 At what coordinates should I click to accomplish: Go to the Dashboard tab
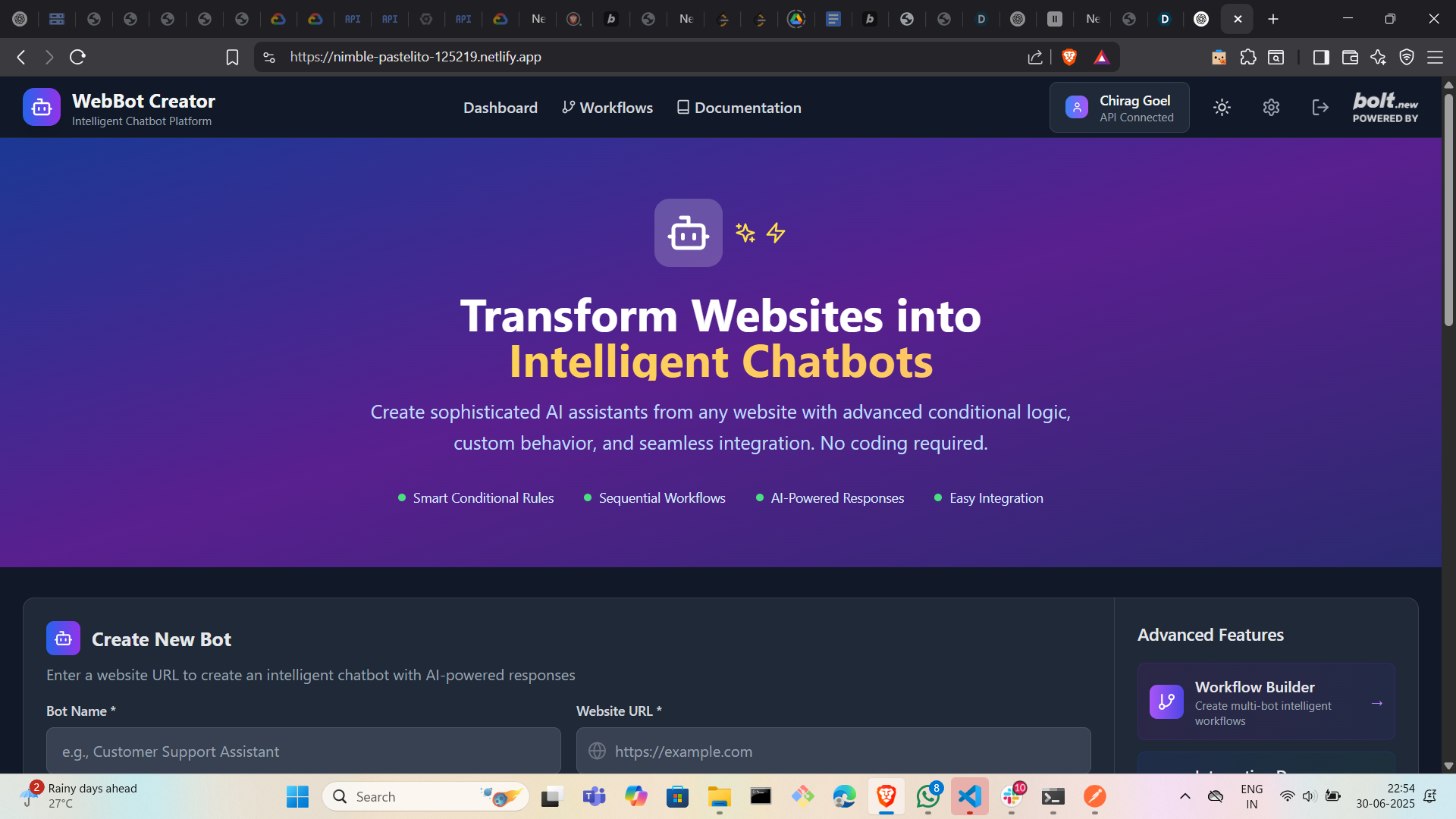500,108
